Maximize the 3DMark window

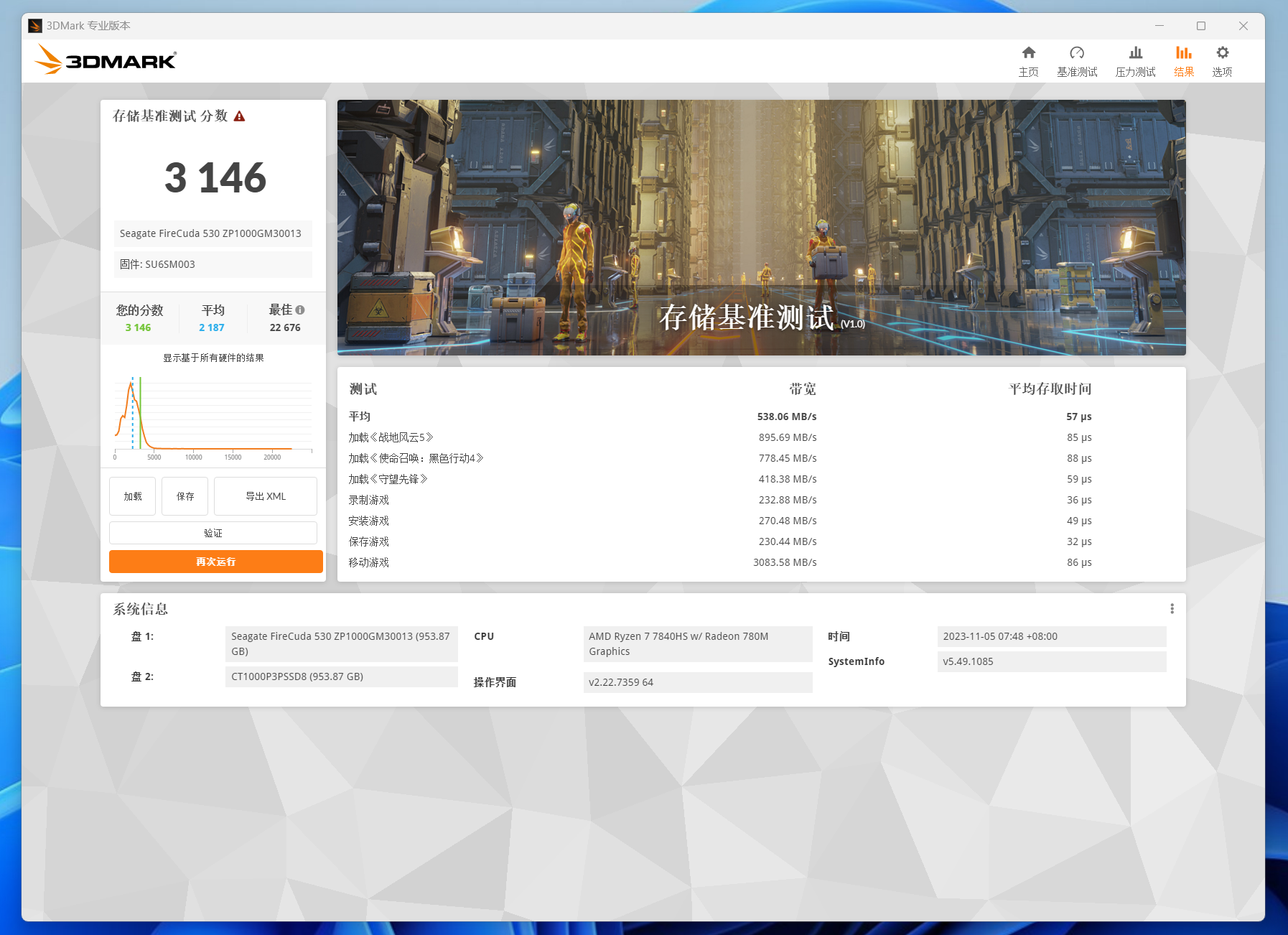1200,26
